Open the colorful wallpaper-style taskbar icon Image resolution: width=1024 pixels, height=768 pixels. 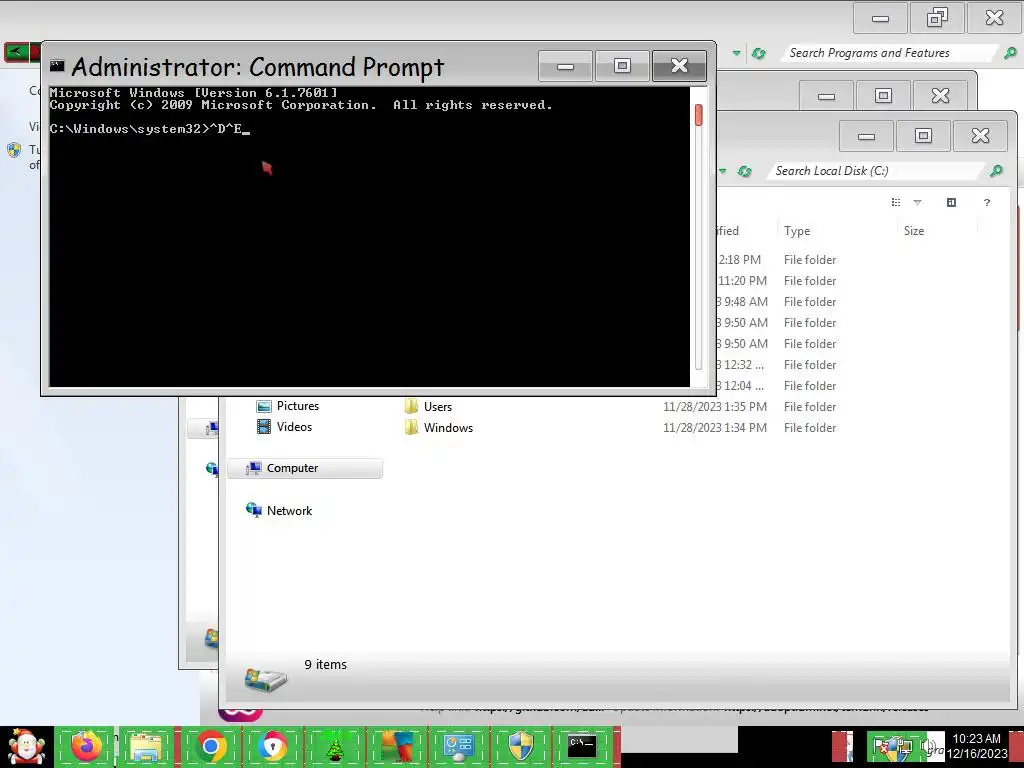click(x=396, y=746)
